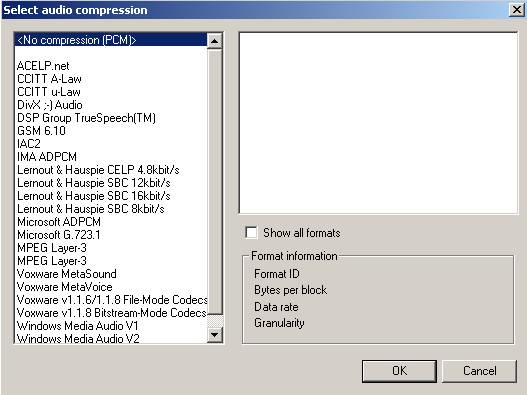The height and width of the screenshot is (395, 527).
Task: Select CCITT A-Law codec
Action: tap(111, 79)
